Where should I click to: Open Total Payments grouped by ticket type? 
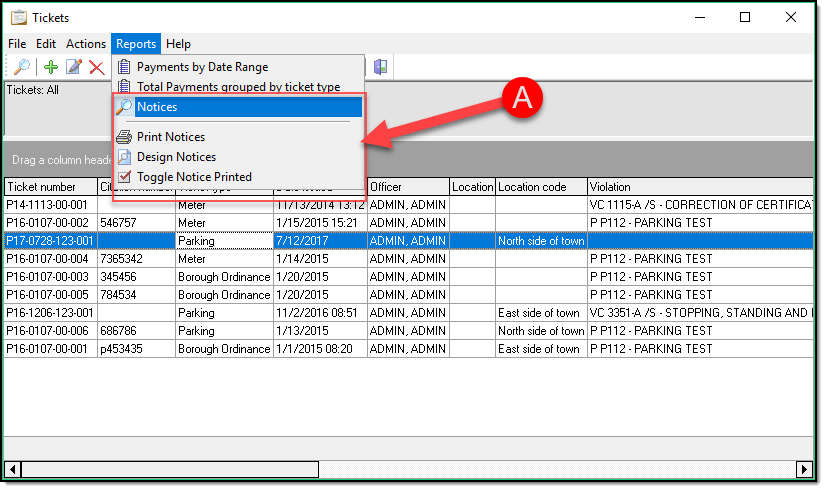(238, 87)
